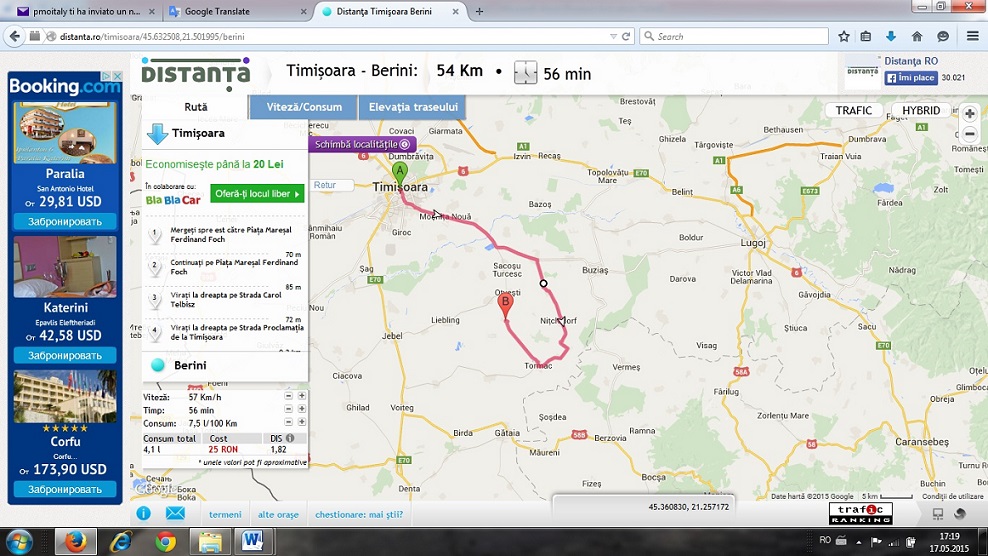Click the Facebook Îmi place button
Image resolution: width=988 pixels, height=556 pixels.
[x=910, y=78]
